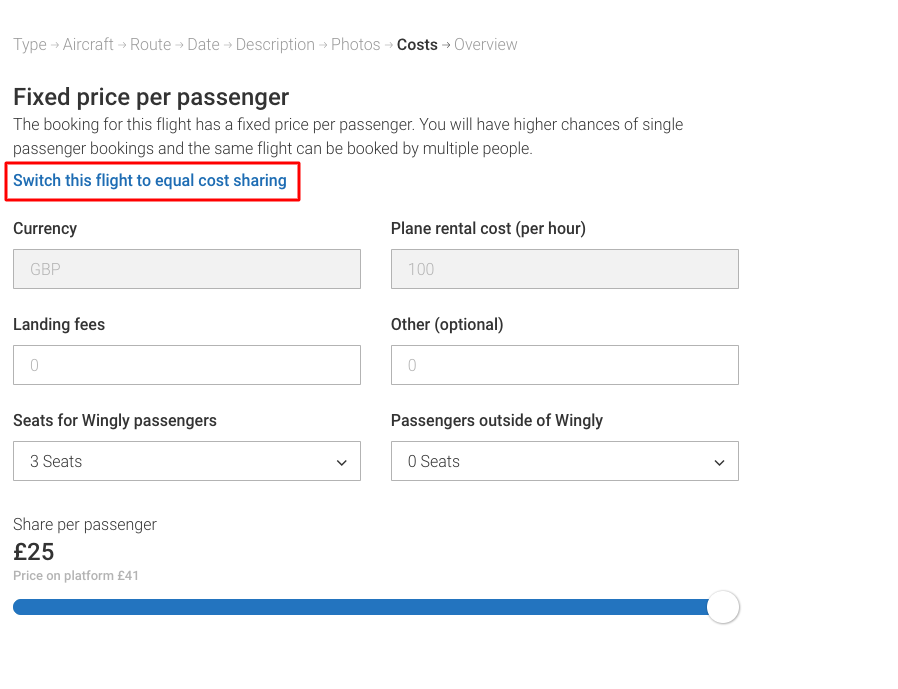Focus the Other (optional) cost input
Viewport: 898px width, 689px height.
565,365
